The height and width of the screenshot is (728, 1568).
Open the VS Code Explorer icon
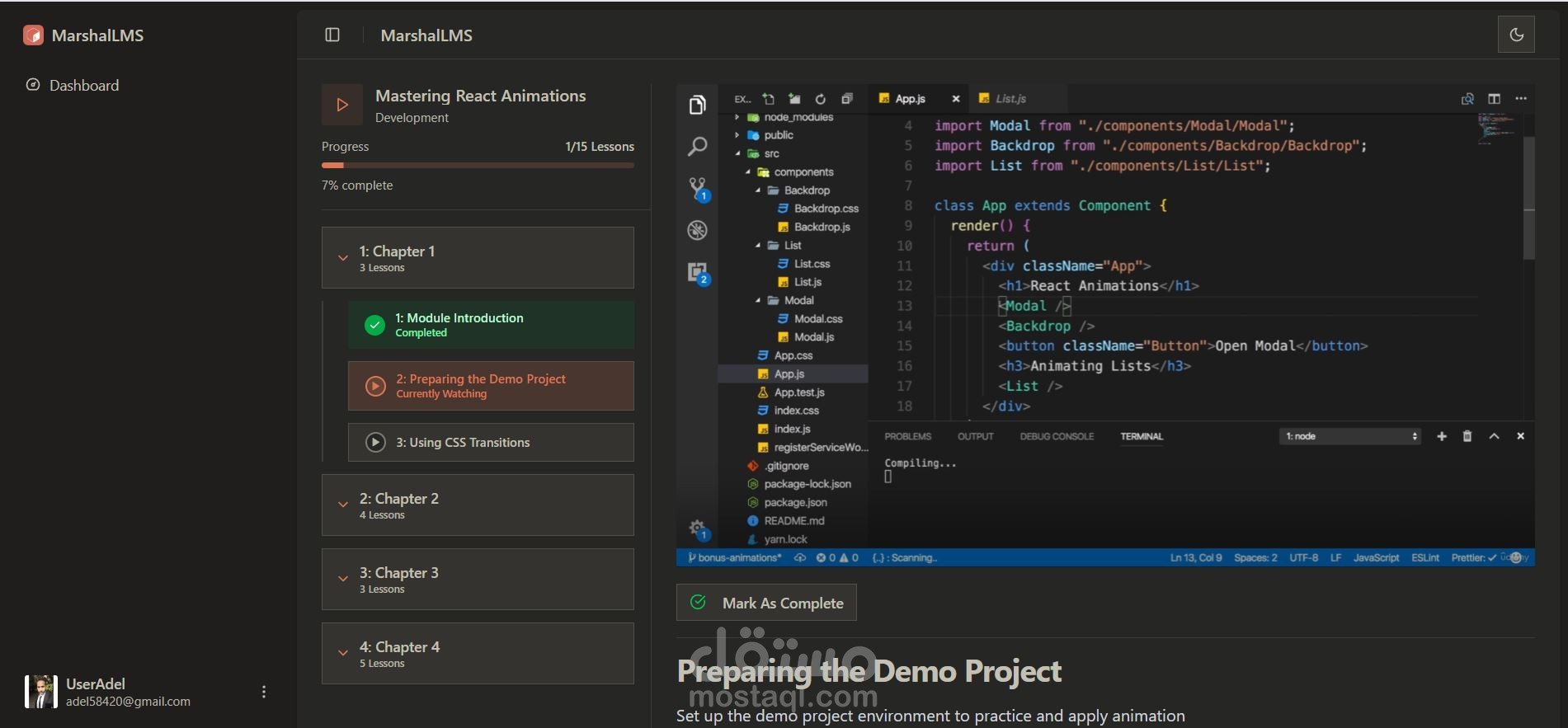coord(697,105)
